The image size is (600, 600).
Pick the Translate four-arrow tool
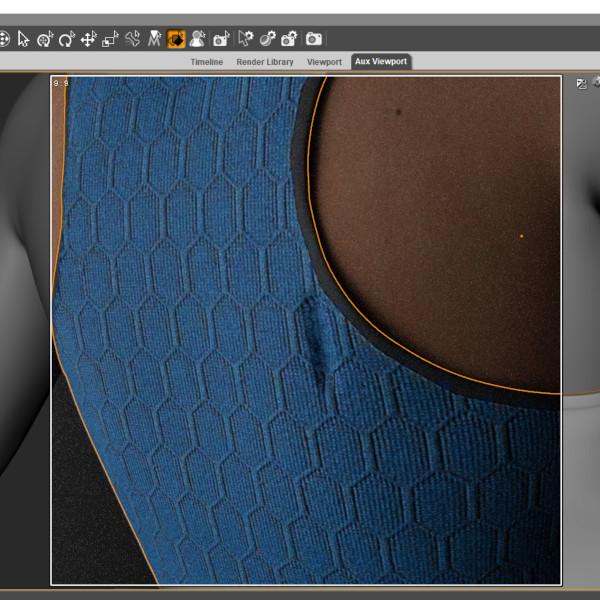88,39
